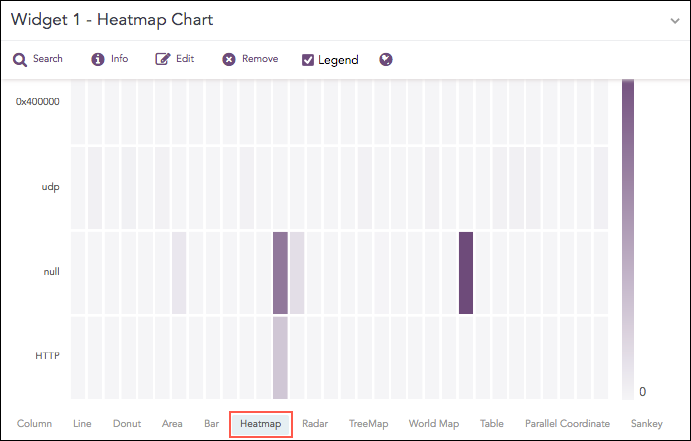
Task: Select the Area chart type
Action: coord(172,424)
